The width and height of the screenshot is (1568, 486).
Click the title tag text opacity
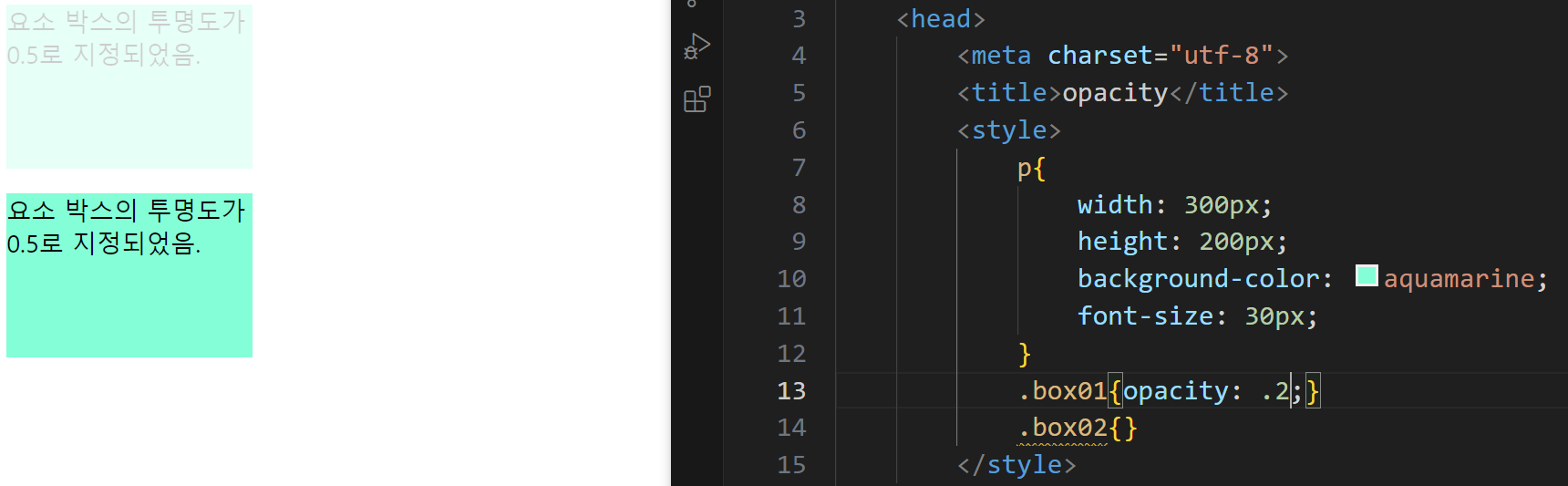coord(1115,93)
